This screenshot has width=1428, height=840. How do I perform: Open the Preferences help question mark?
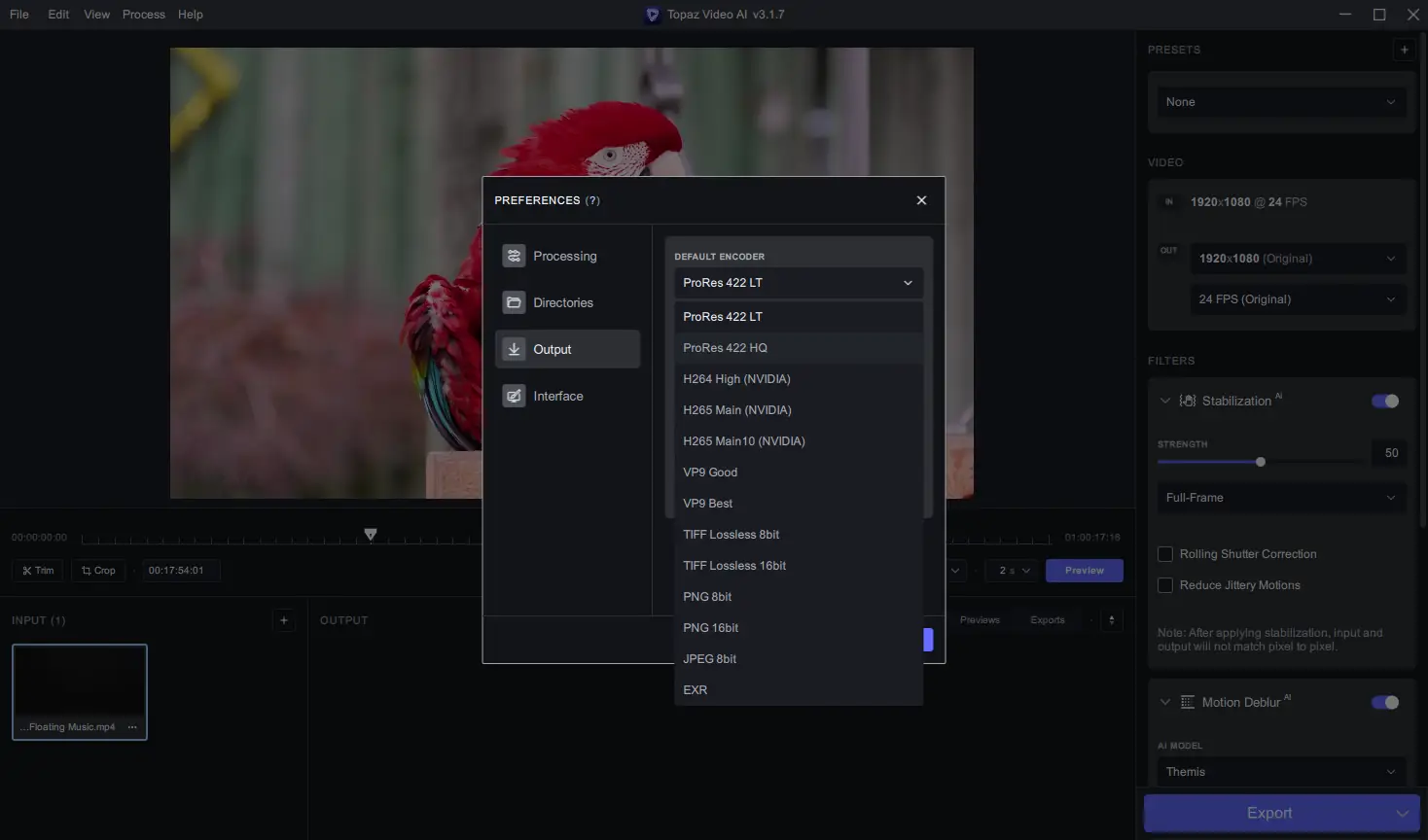click(592, 200)
